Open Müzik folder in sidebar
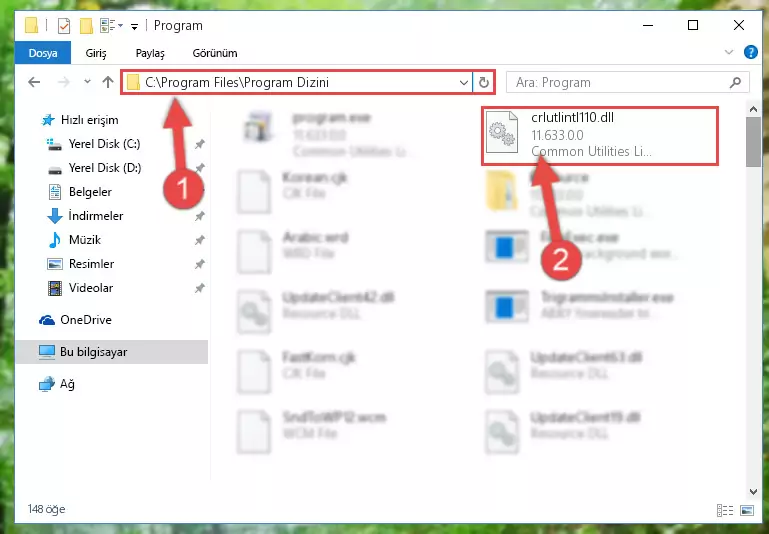 click(x=74, y=240)
